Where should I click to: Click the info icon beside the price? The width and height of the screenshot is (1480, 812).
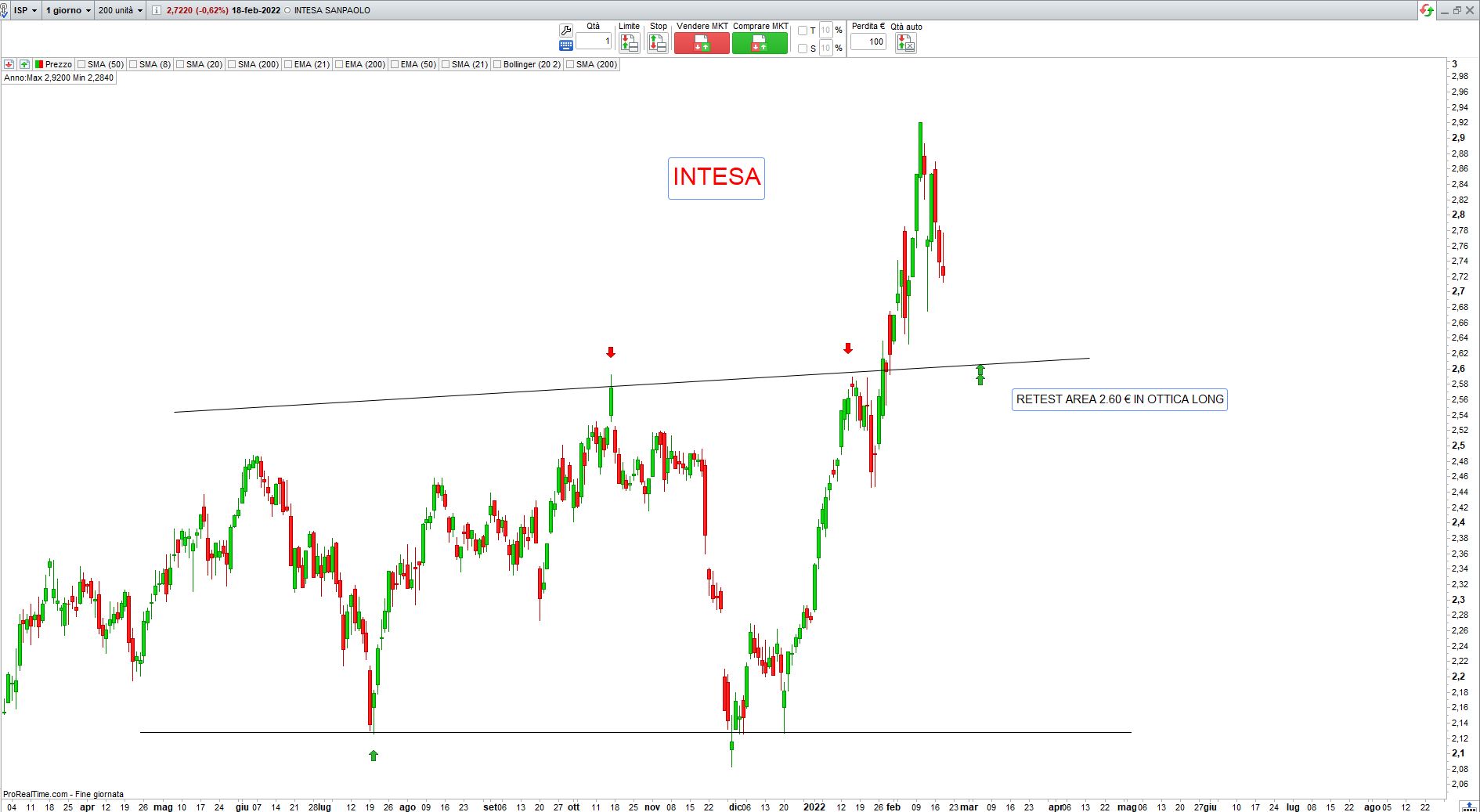(x=157, y=10)
